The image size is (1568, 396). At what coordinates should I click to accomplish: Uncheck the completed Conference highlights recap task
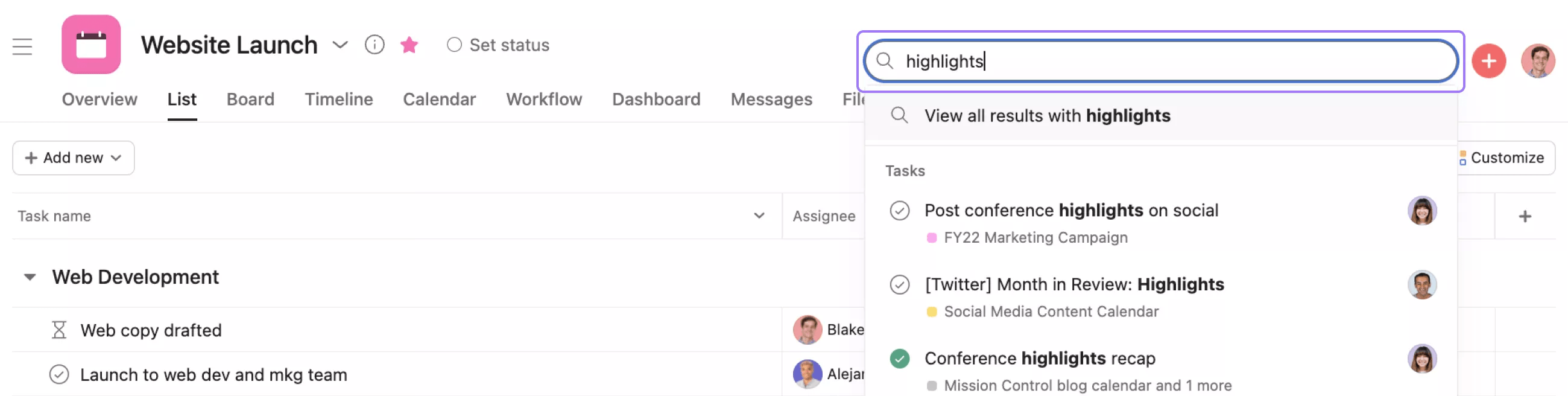(899, 359)
